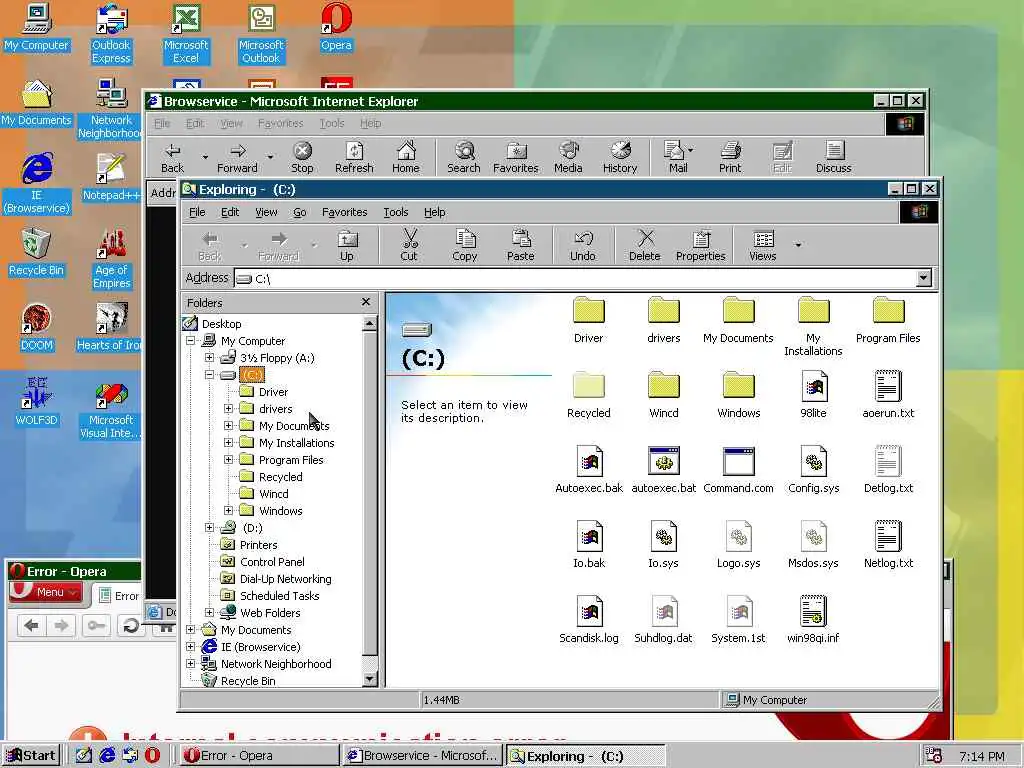
Task: Expand the 3½ Floppy (A:) tree node
Action: (209, 358)
